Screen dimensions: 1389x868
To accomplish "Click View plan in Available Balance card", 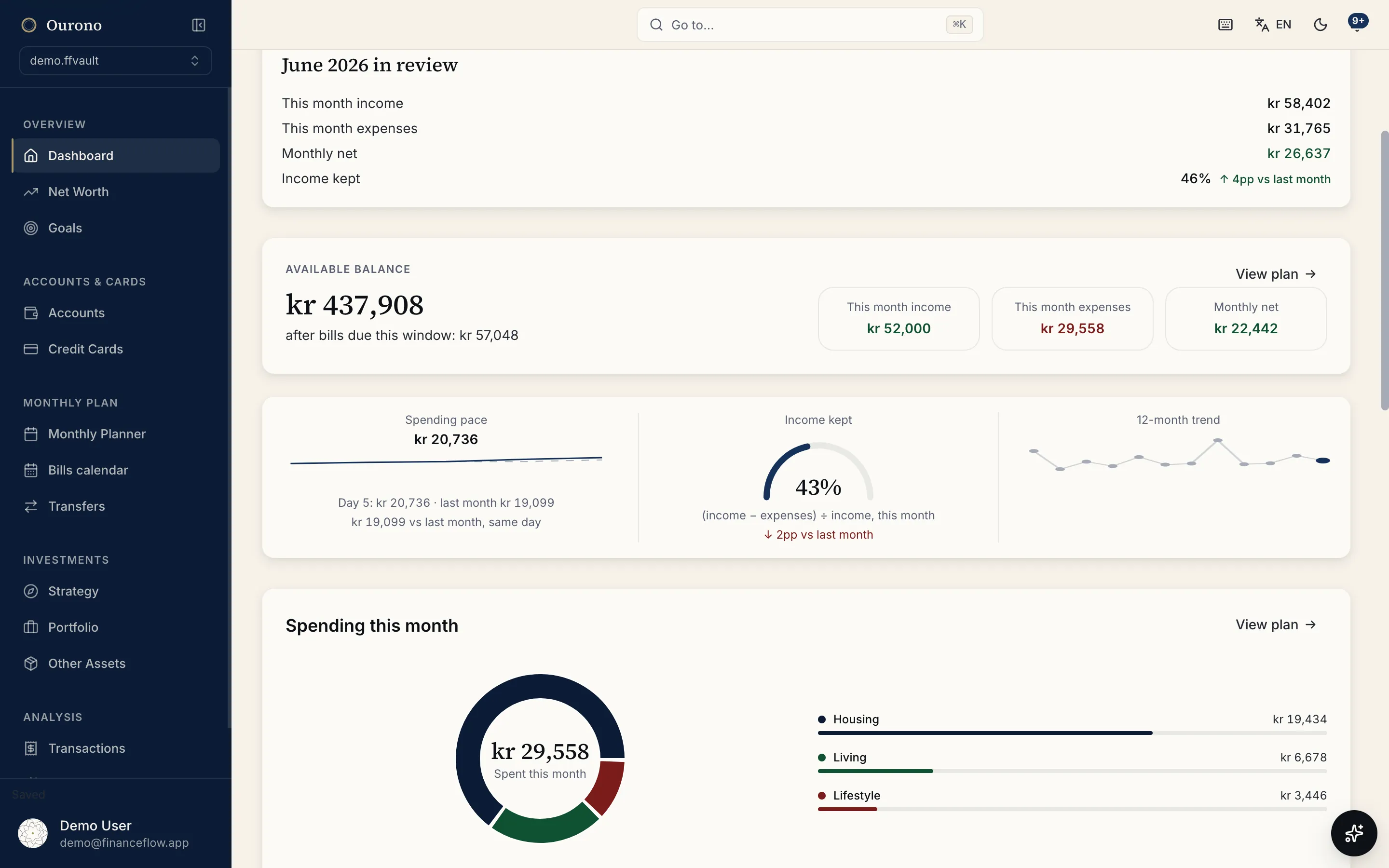I will click(1275, 274).
